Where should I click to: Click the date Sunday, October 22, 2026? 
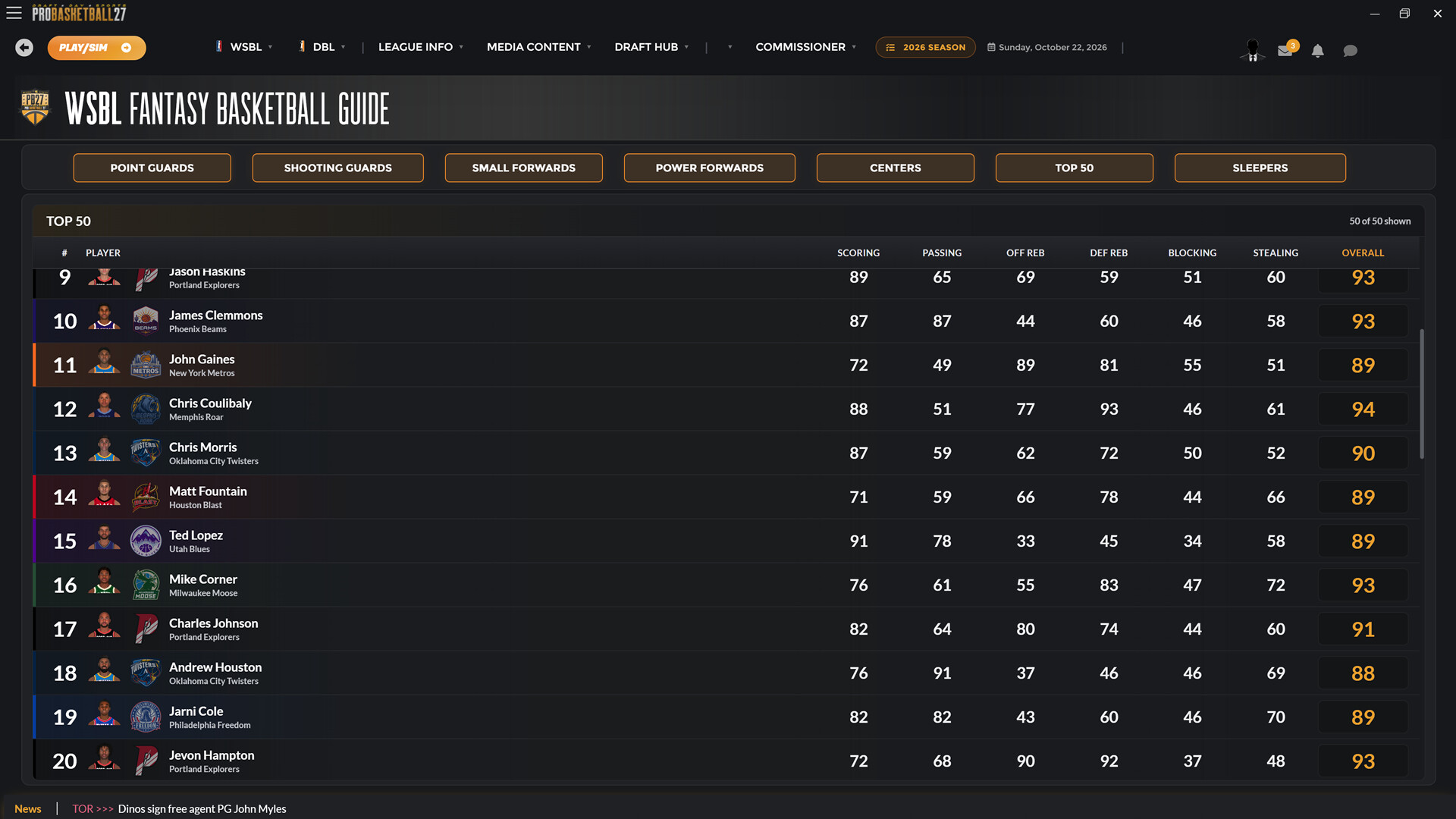(x=1053, y=47)
